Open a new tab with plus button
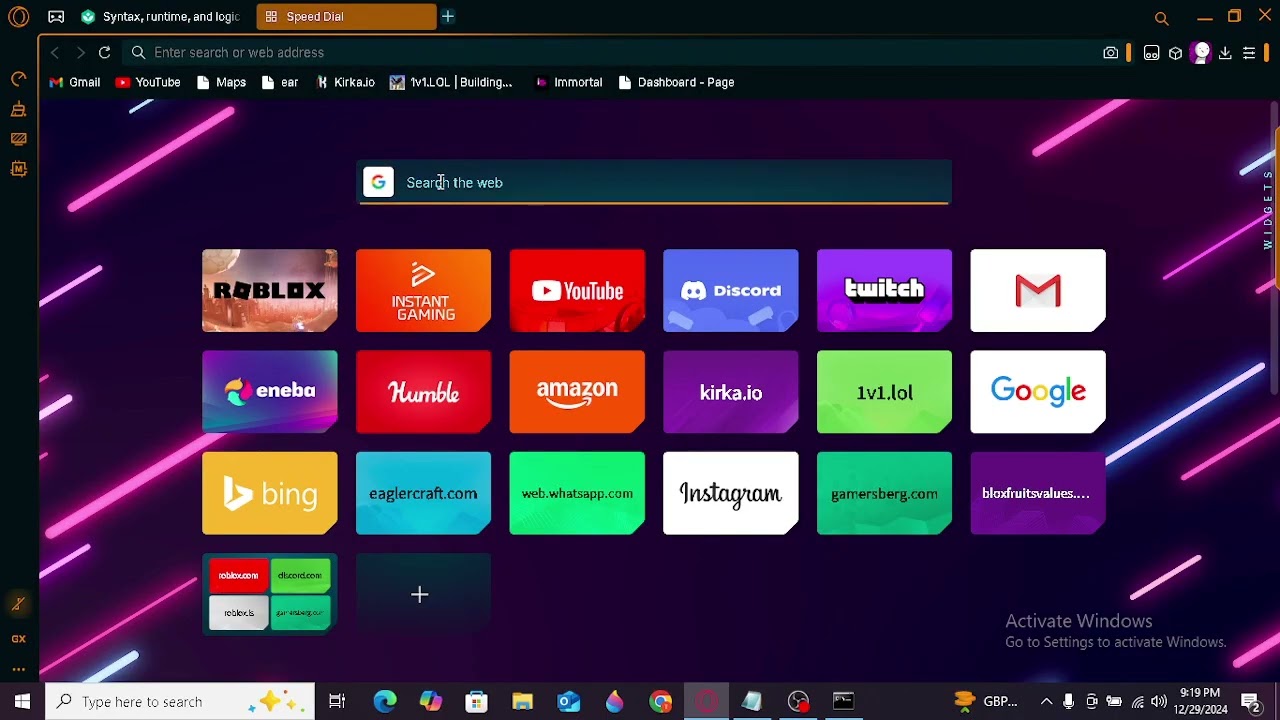The width and height of the screenshot is (1280, 720). pos(448,16)
